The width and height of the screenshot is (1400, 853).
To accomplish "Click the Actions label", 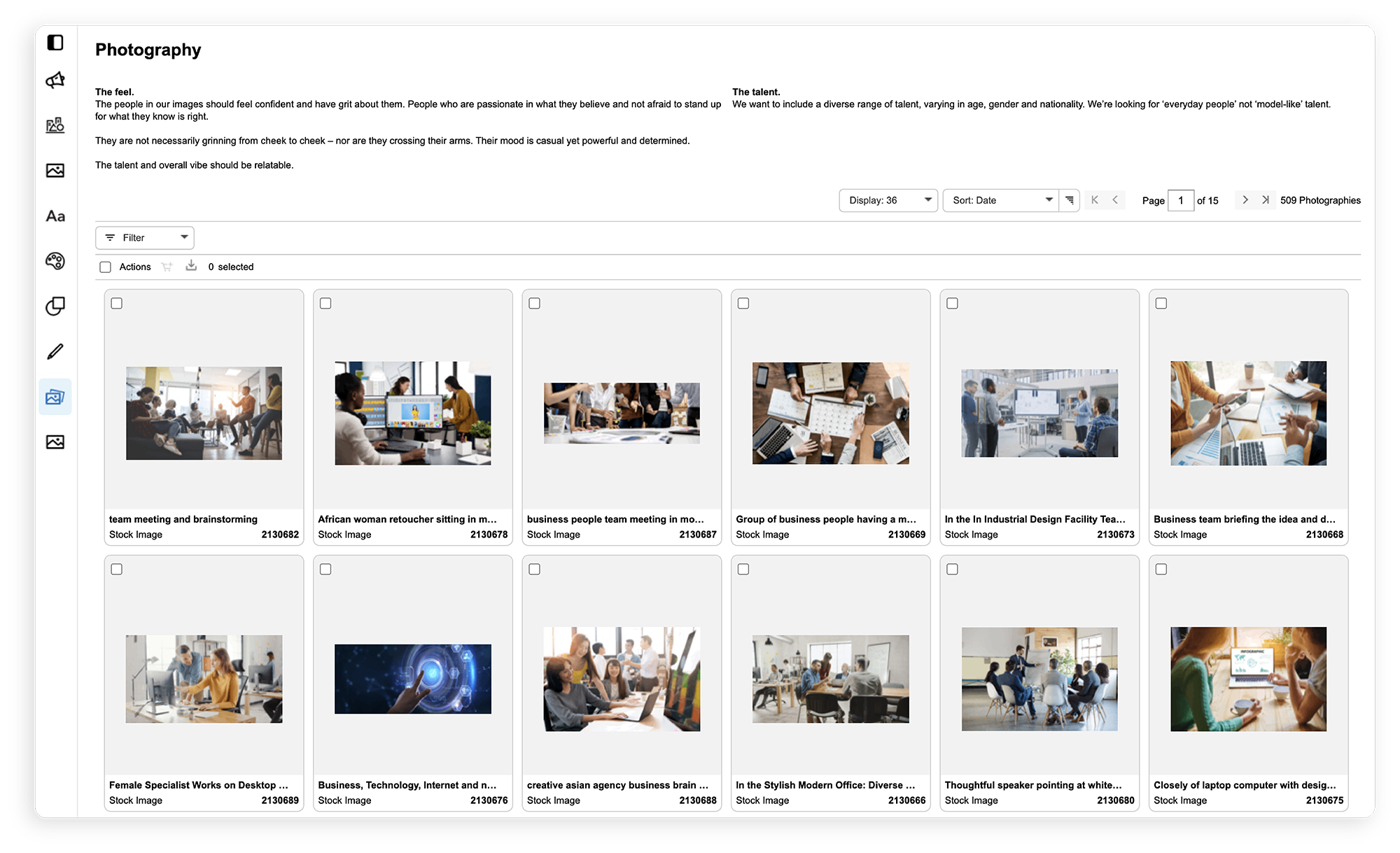I will 135,267.
